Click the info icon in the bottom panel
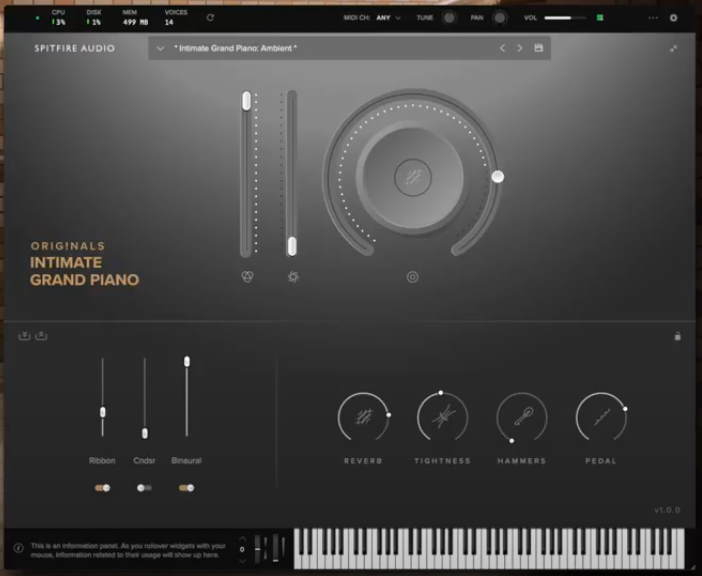The width and height of the screenshot is (702, 576). click(x=18, y=548)
